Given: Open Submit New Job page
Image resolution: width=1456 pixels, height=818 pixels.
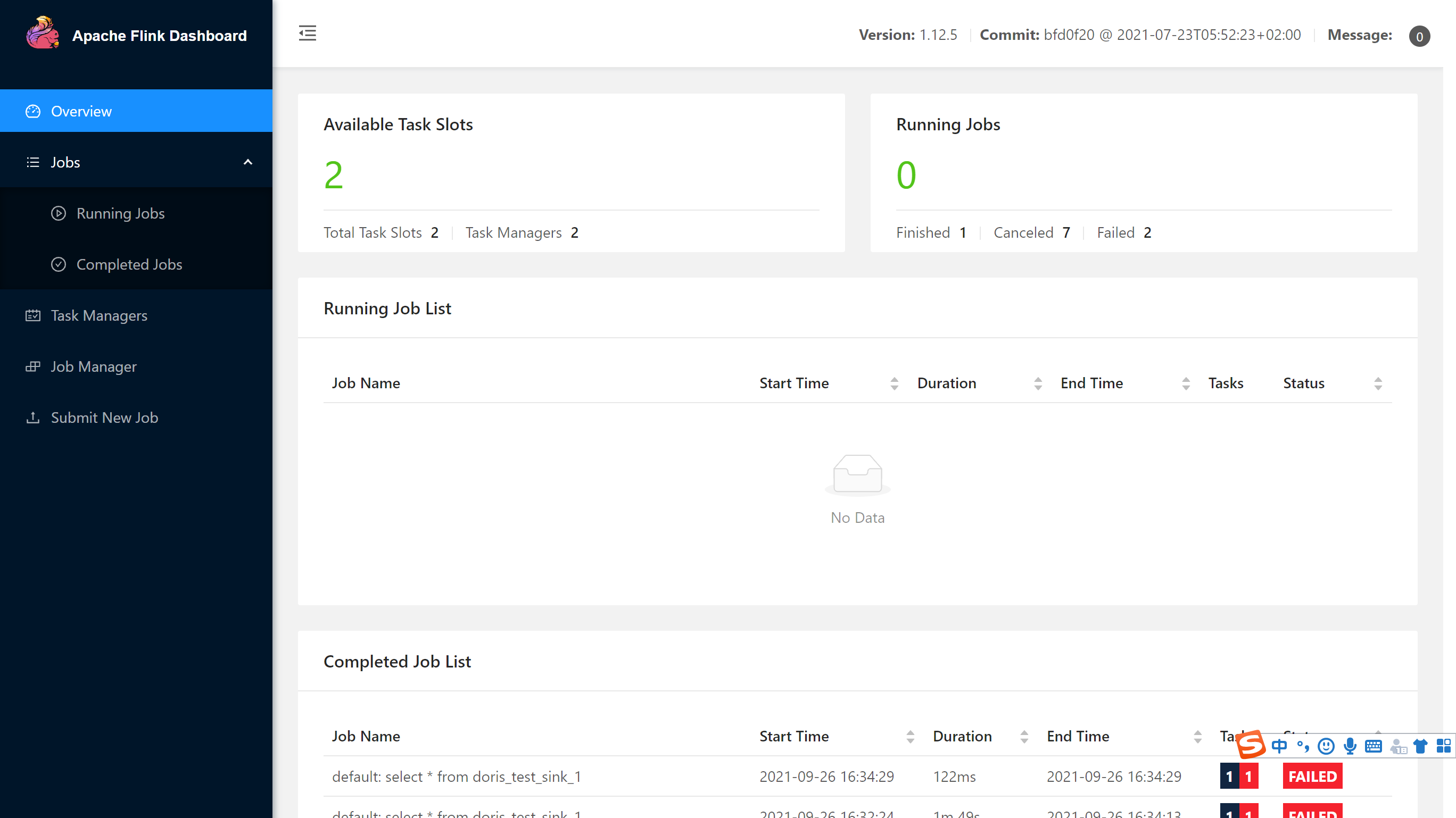Looking at the screenshot, I should (104, 418).
